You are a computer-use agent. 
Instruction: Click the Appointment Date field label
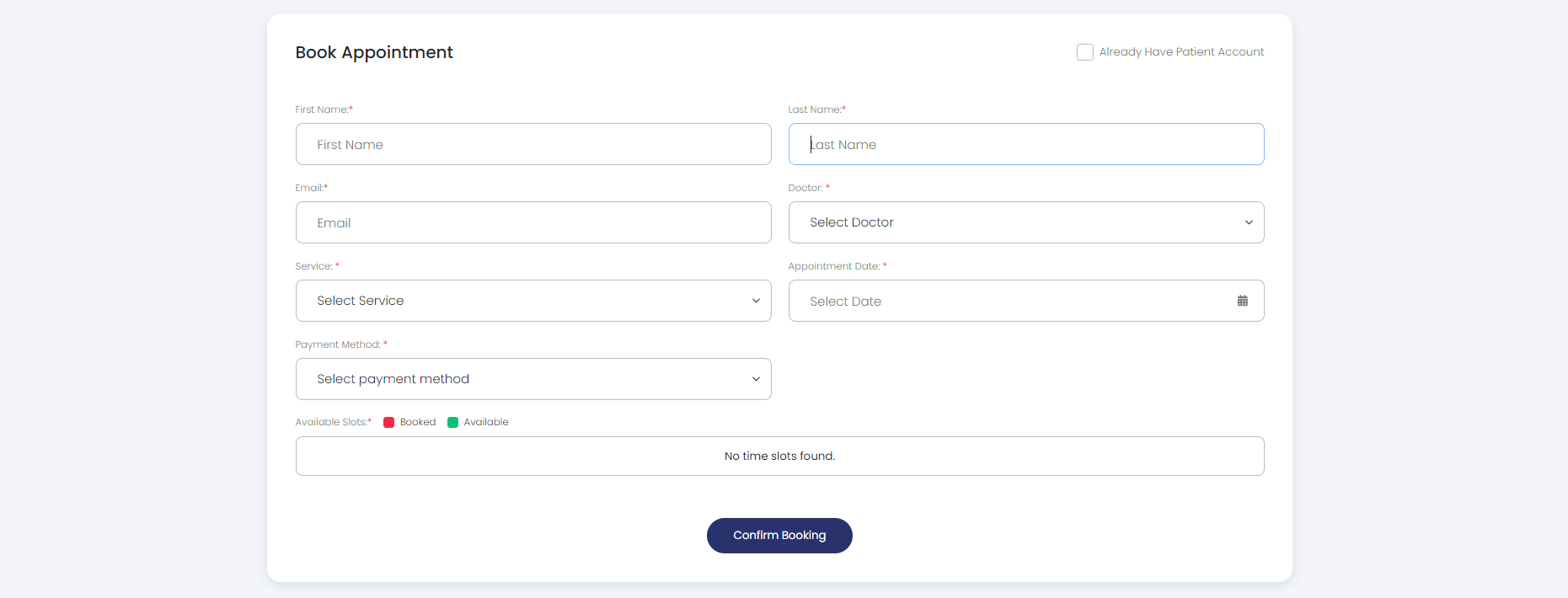833,266
